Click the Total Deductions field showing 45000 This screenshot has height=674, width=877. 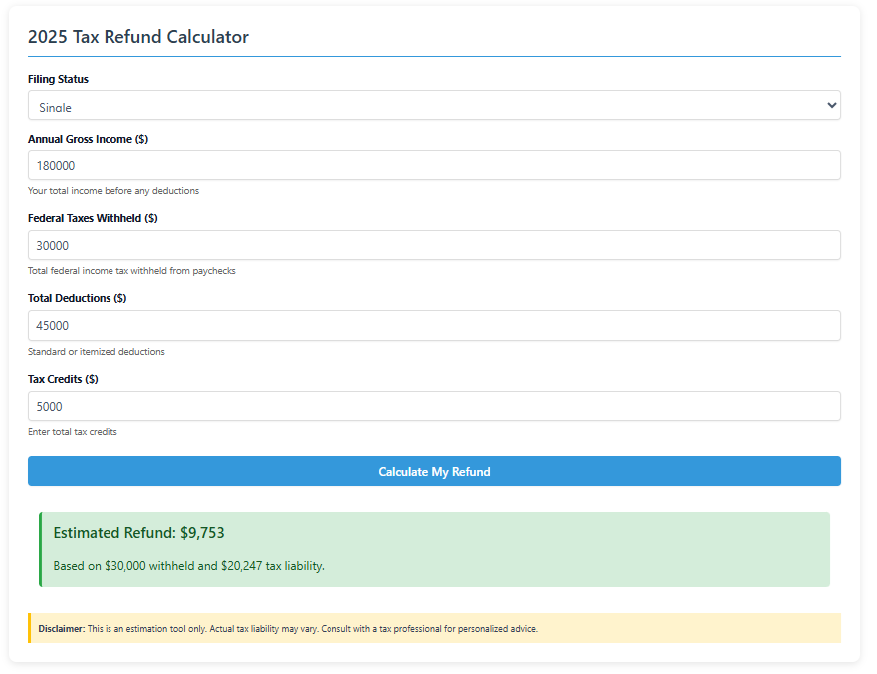coord(434,325)
